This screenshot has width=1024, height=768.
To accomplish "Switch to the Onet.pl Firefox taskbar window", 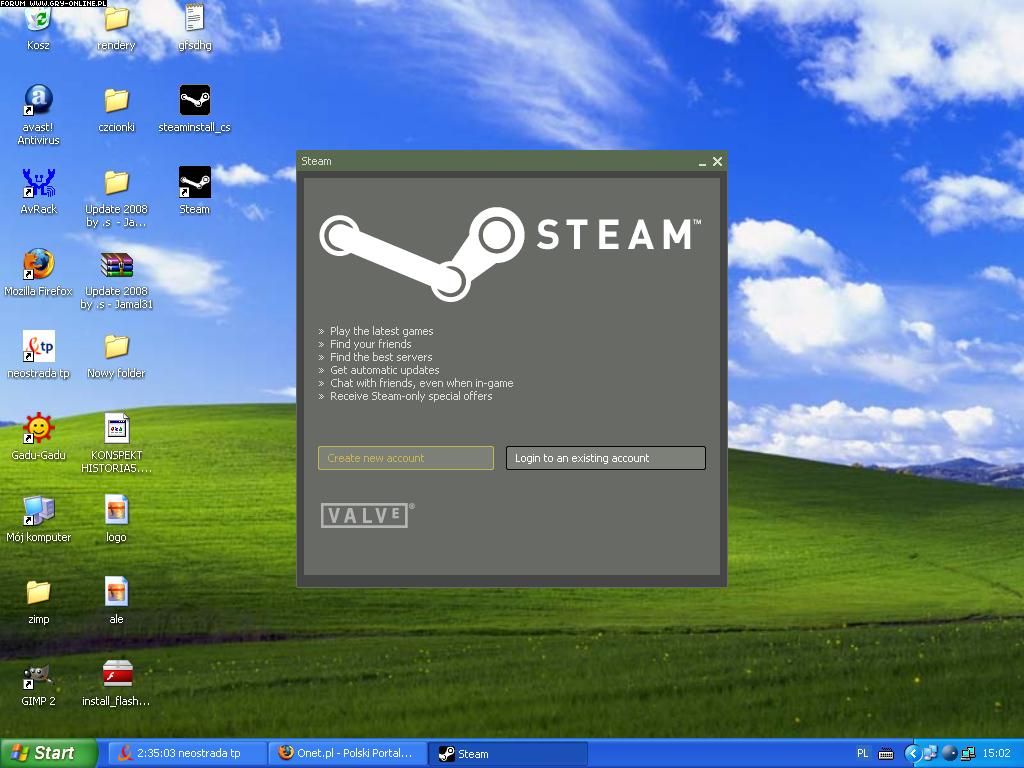I will (x=348, y=754).
